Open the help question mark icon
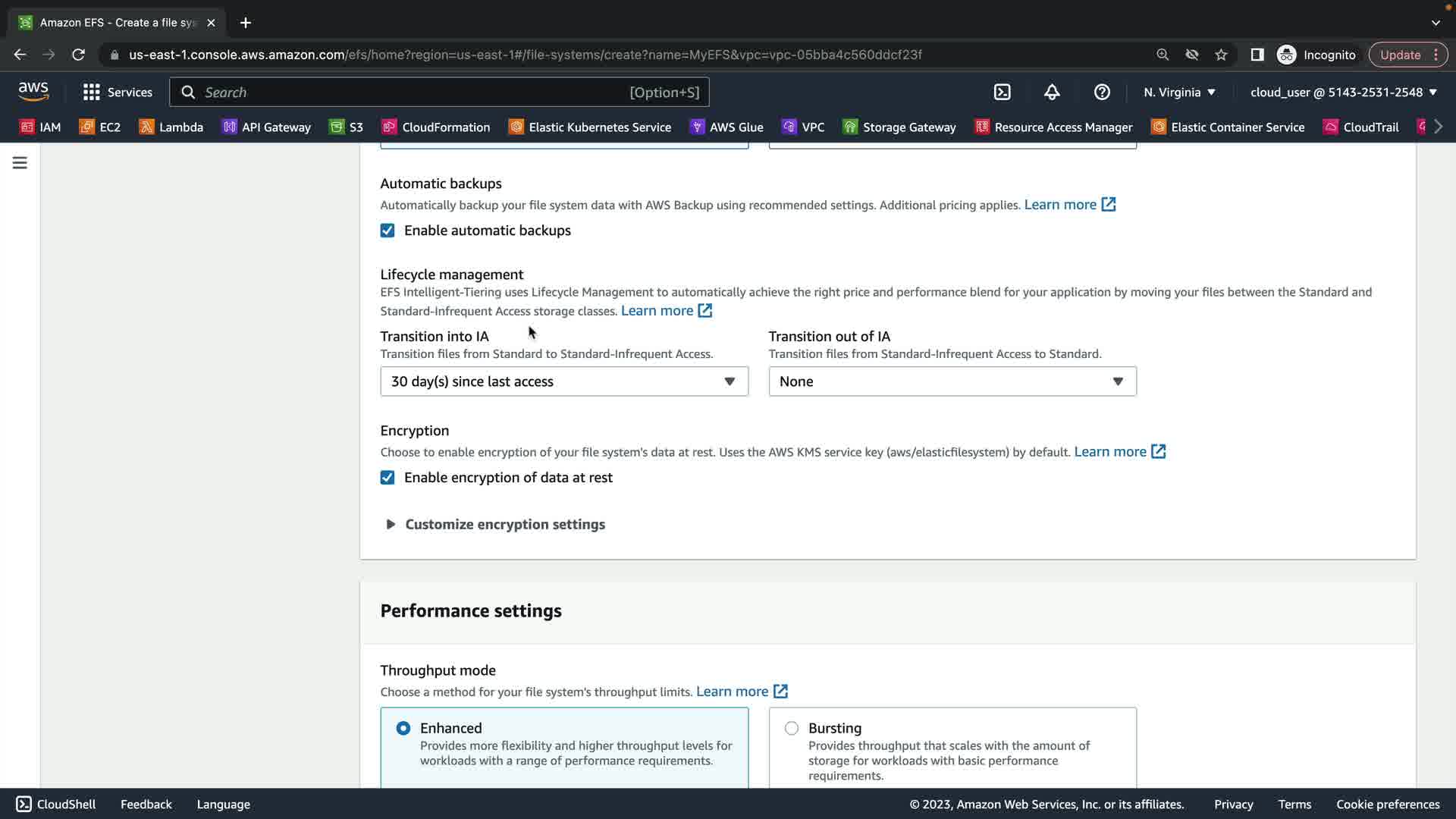 [x=1102, y=92]
